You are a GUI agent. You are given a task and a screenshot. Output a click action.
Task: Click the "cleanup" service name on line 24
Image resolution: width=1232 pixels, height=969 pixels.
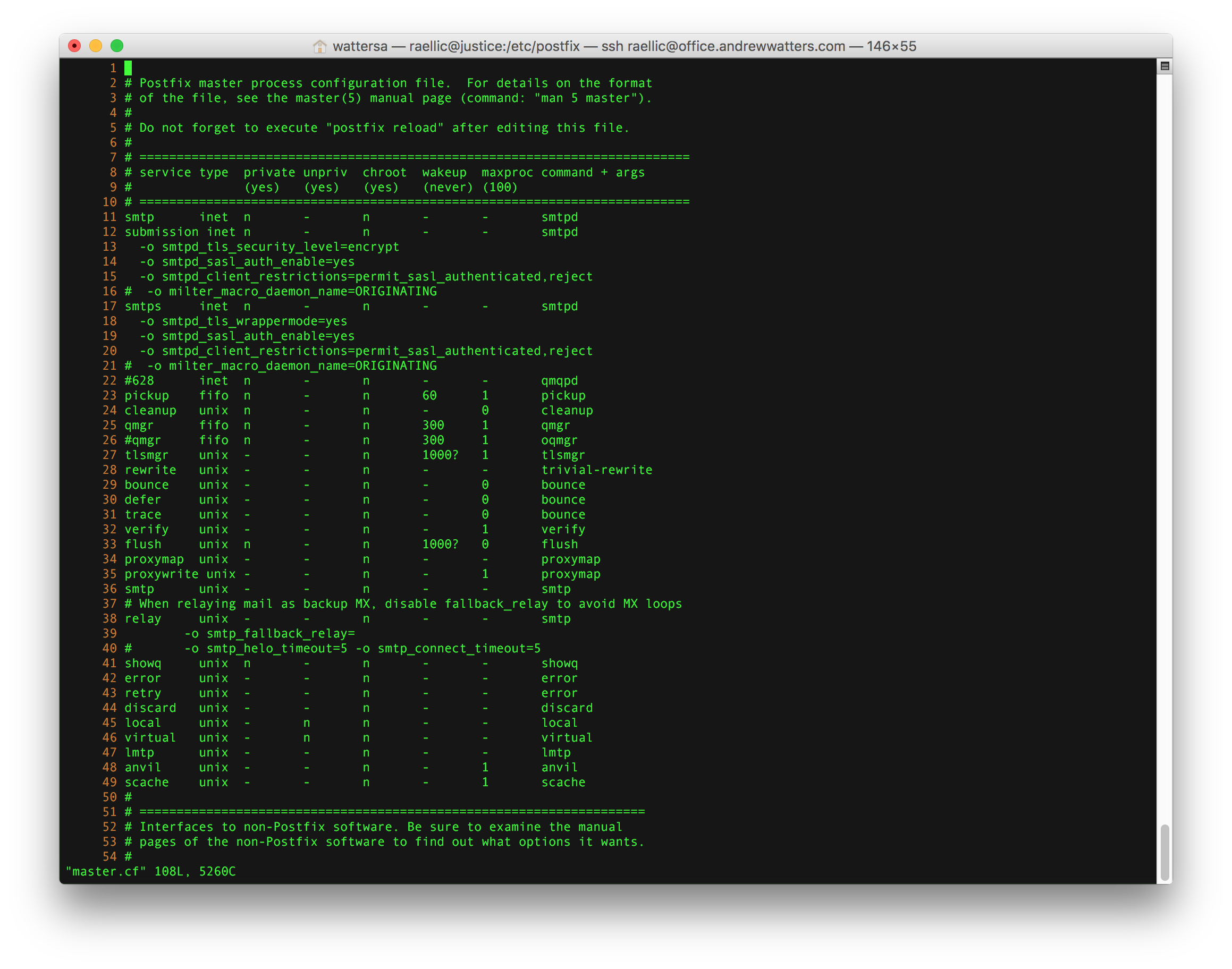pyautogui.click(x=150, y=410)
